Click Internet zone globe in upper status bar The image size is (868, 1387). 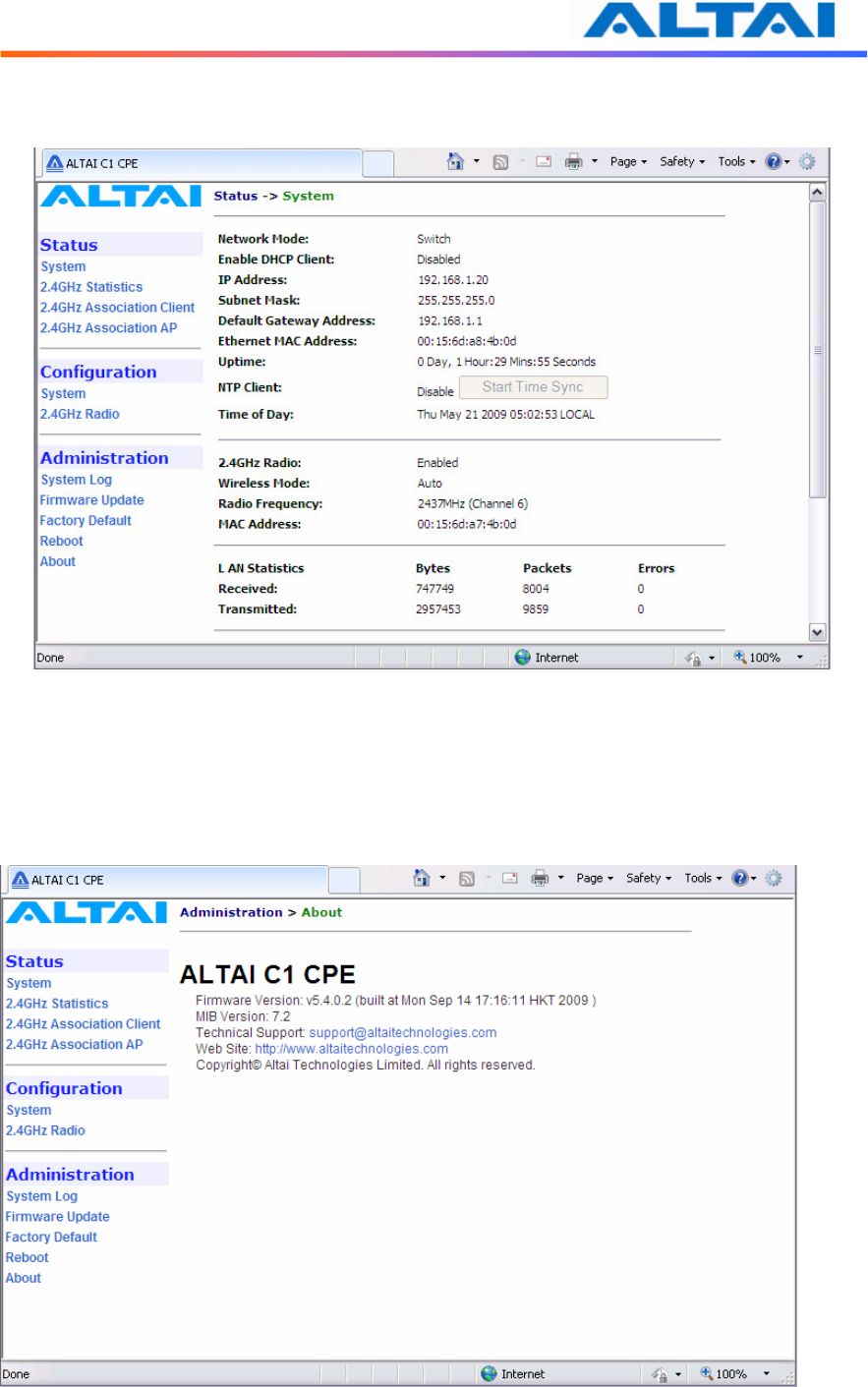[523, 658]
